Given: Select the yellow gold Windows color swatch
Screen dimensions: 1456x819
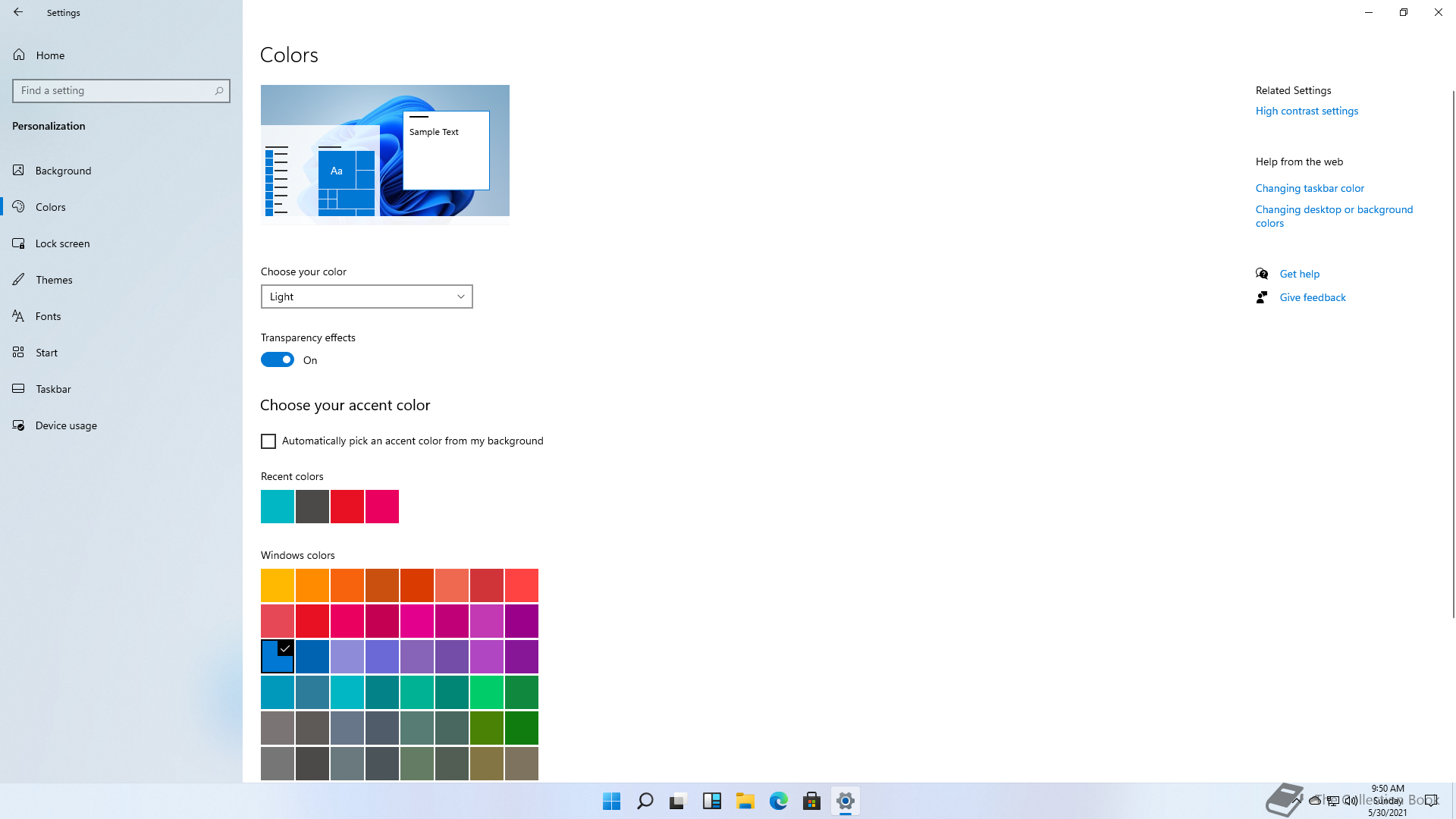Looking at the screenshot, I should pyautogui.click(x=278, y=585).
